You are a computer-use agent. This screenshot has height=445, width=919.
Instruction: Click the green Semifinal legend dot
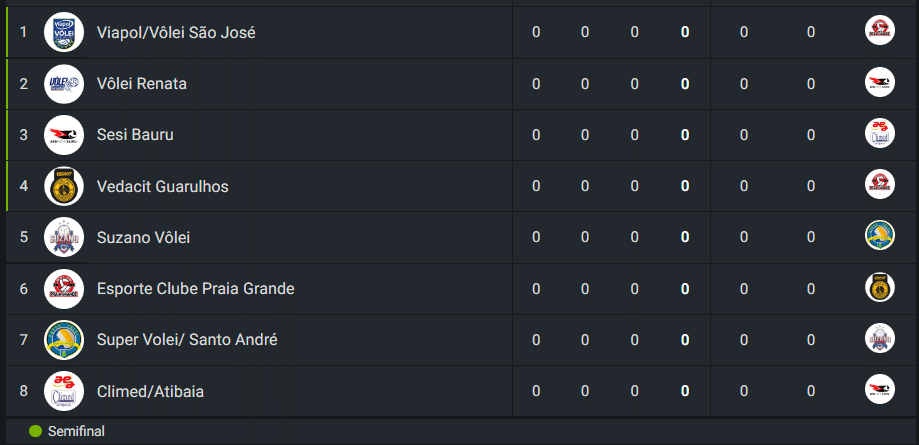[36, 431]
